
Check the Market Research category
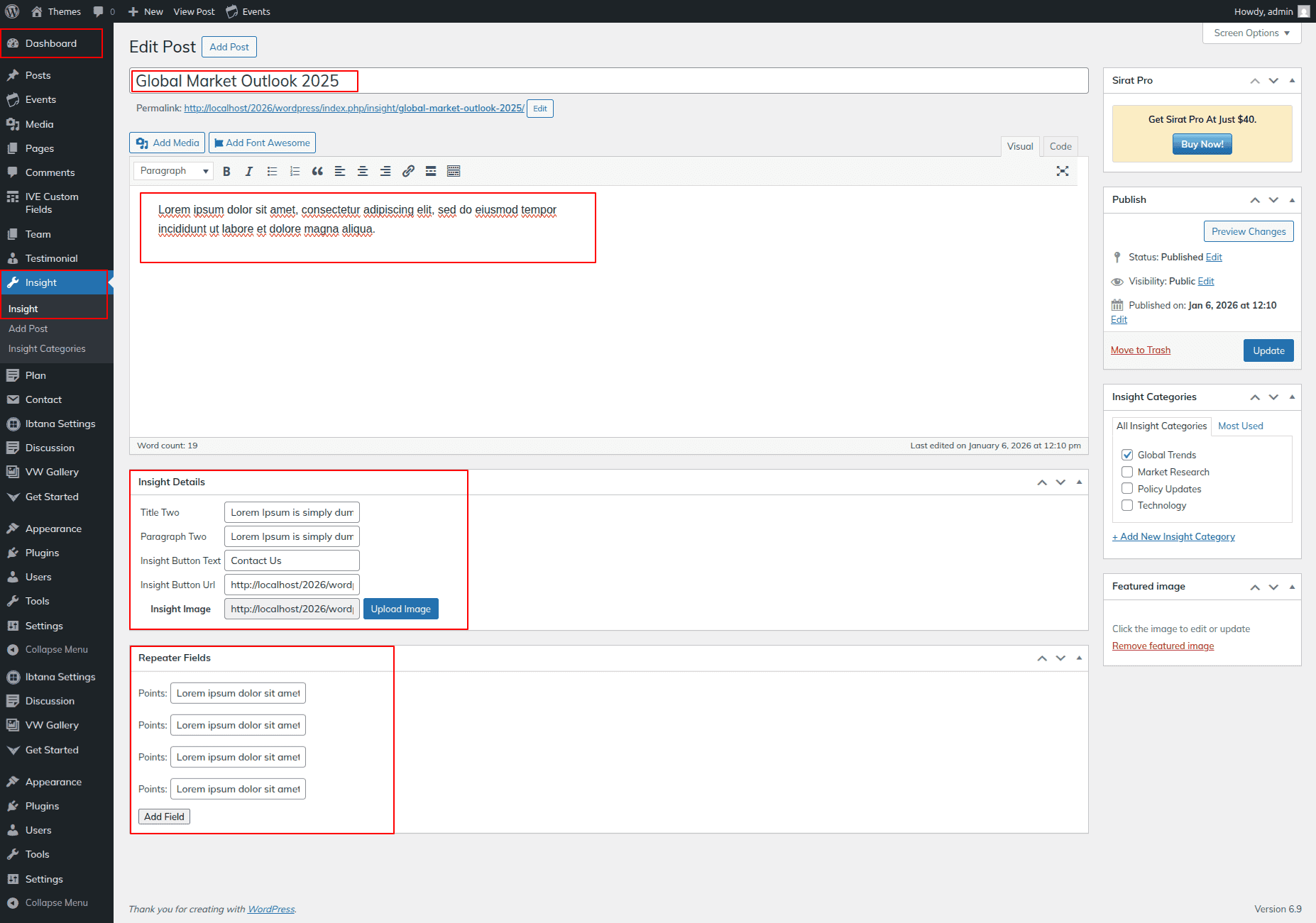click(x=1127, y=472)
